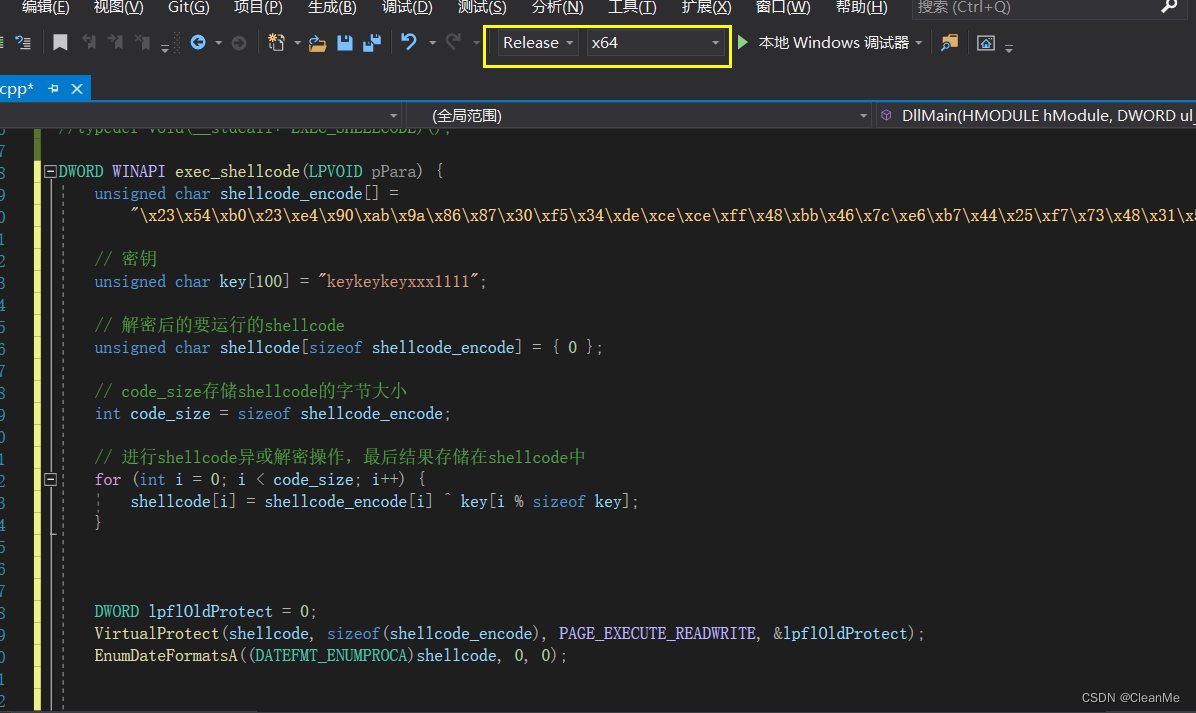Click the EnumDateFormatsA function call
The image size is (1196, 713).
(166, 656)
